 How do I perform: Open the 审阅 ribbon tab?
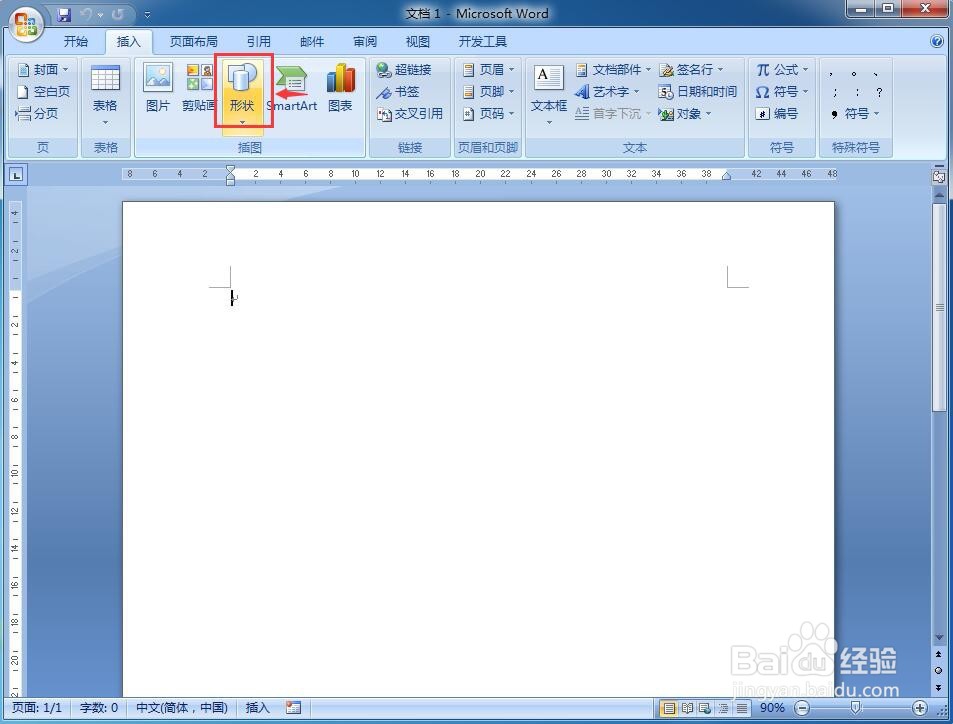pos(364,41)
